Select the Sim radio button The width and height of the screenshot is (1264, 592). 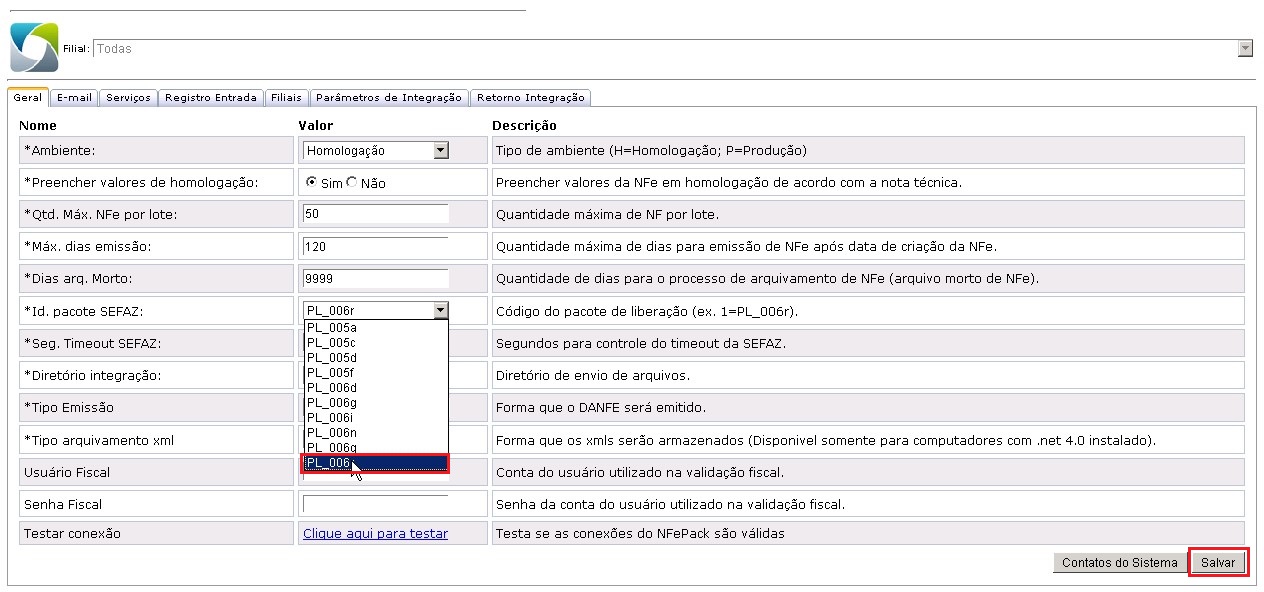pos(311,183)
